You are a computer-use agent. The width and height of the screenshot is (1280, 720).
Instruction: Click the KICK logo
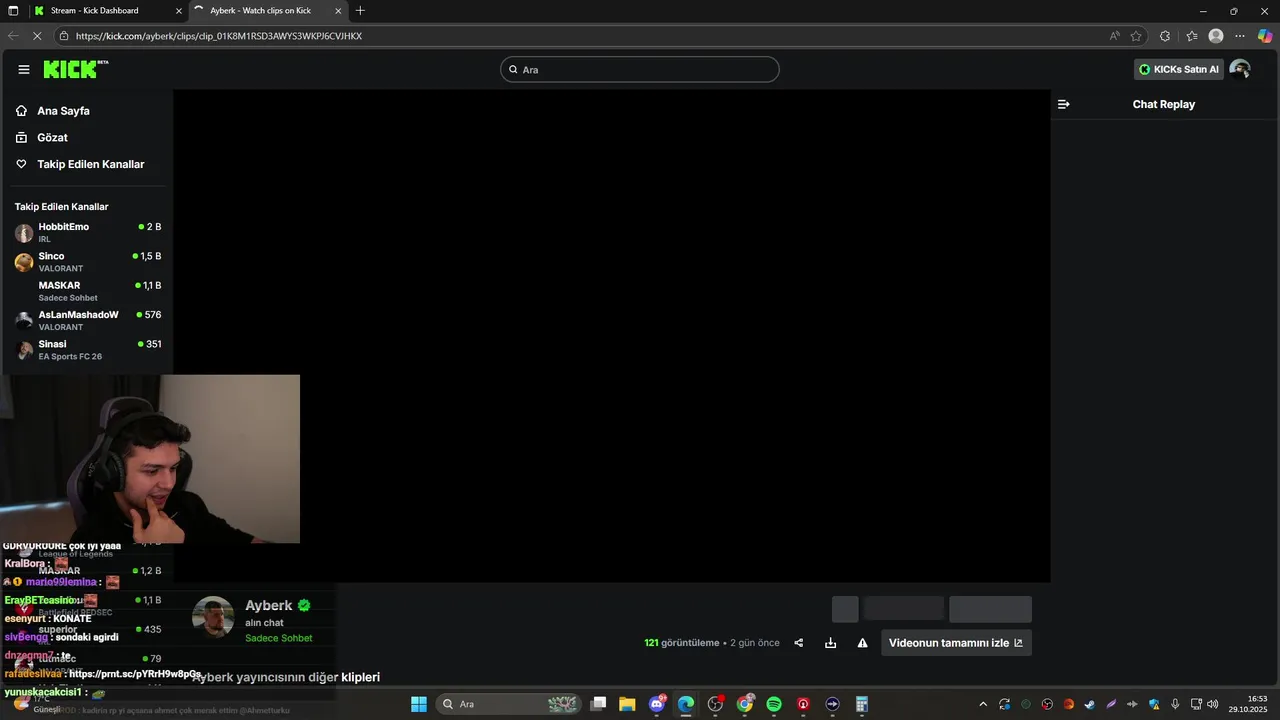[75, 69]
